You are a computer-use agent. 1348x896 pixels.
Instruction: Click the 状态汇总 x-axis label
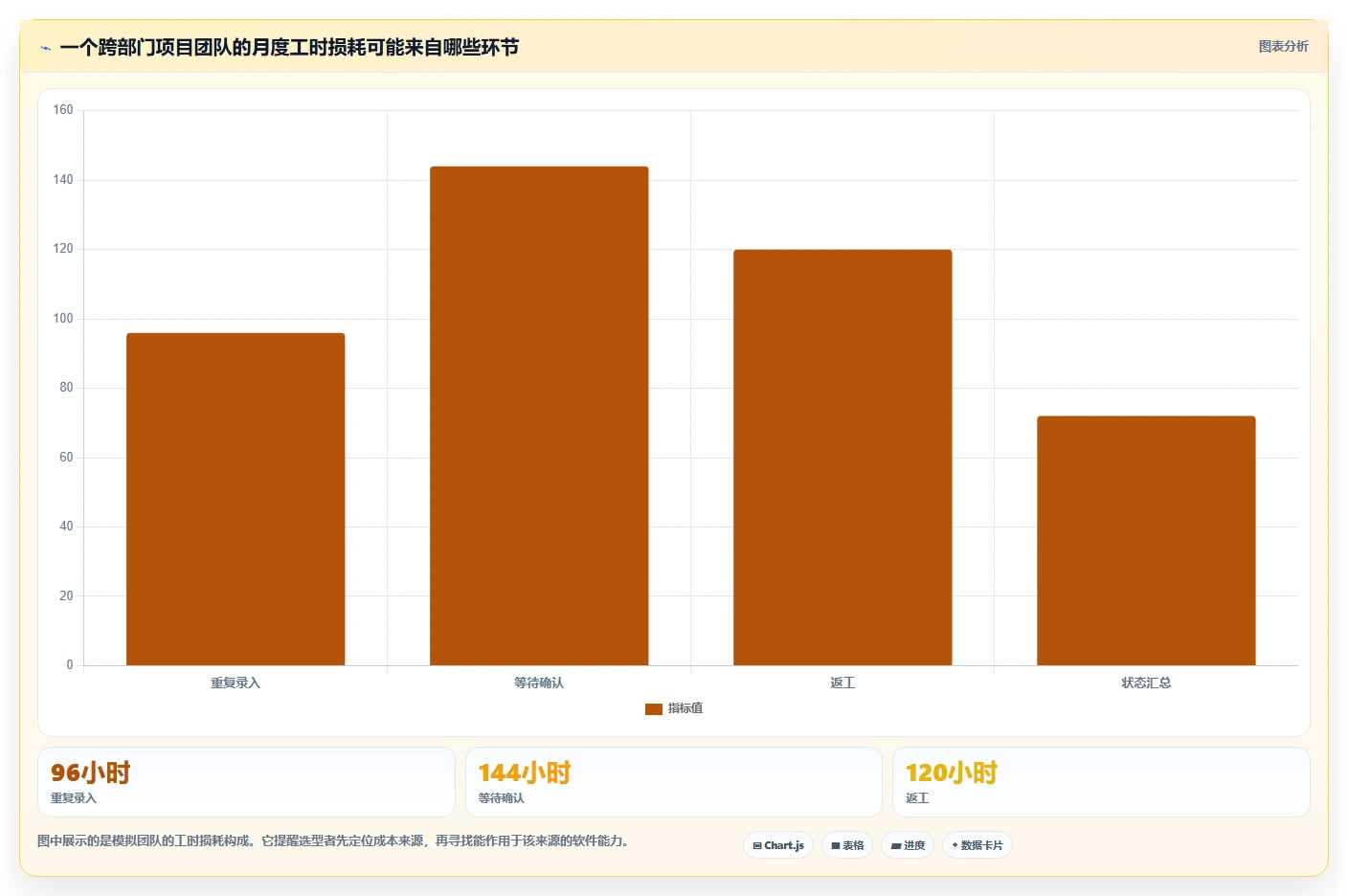point(1146,683)
